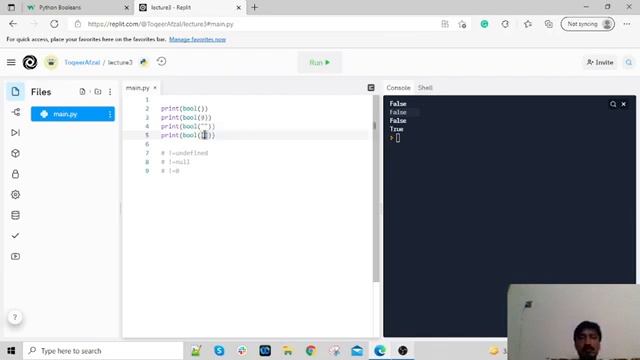Click ToqeerAfzal breadcrumb link
Screen dimensions: 640x360
82,62
